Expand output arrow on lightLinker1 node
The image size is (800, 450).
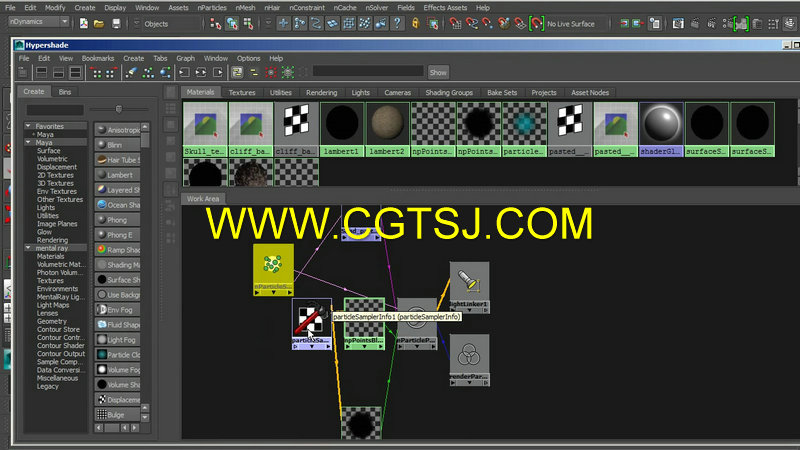click(x=486, y=310)
